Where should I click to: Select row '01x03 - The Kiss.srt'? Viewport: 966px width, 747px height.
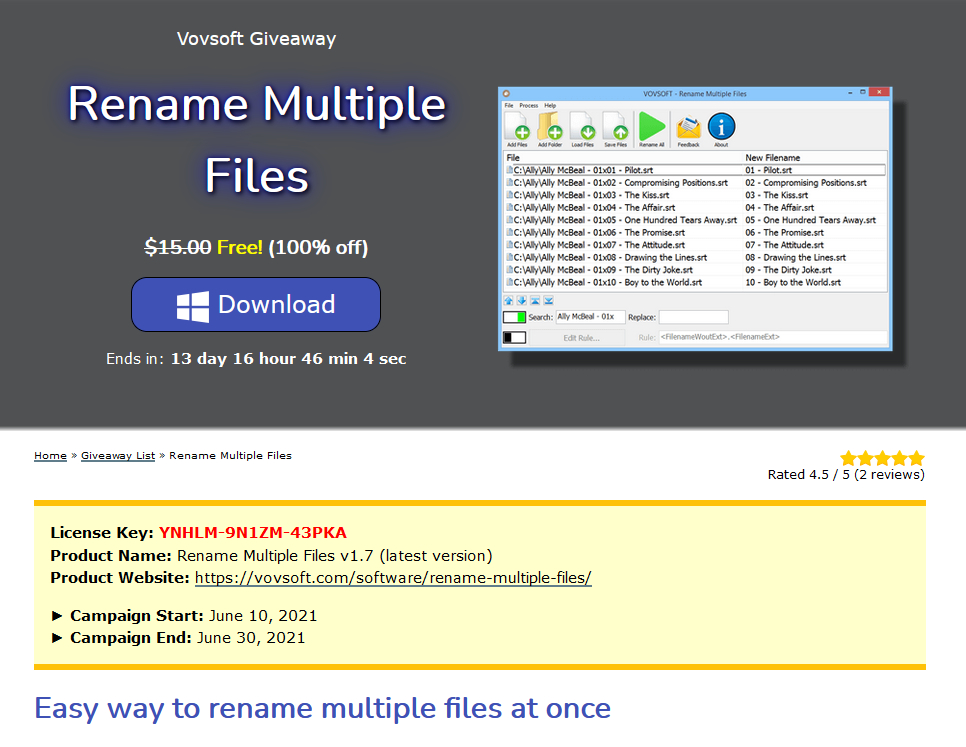[696, 195]
